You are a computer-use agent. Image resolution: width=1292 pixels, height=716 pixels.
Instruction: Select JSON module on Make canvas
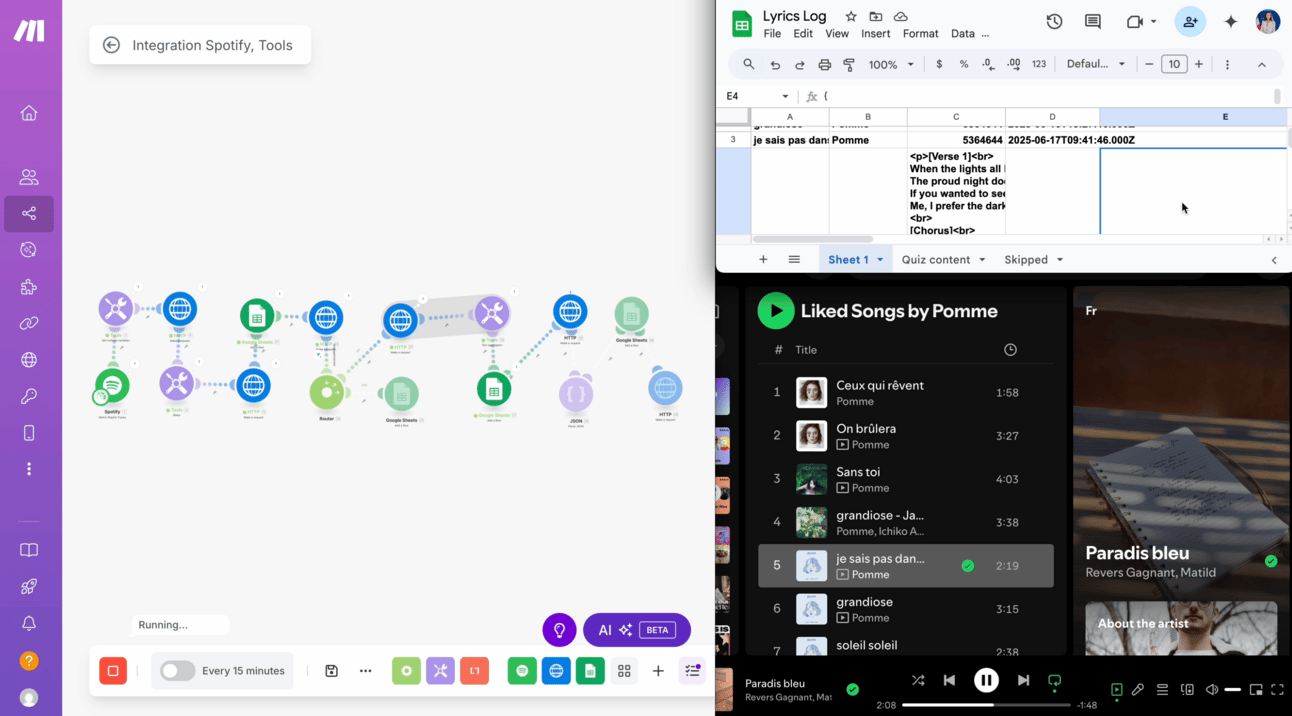tap(575, 393)
